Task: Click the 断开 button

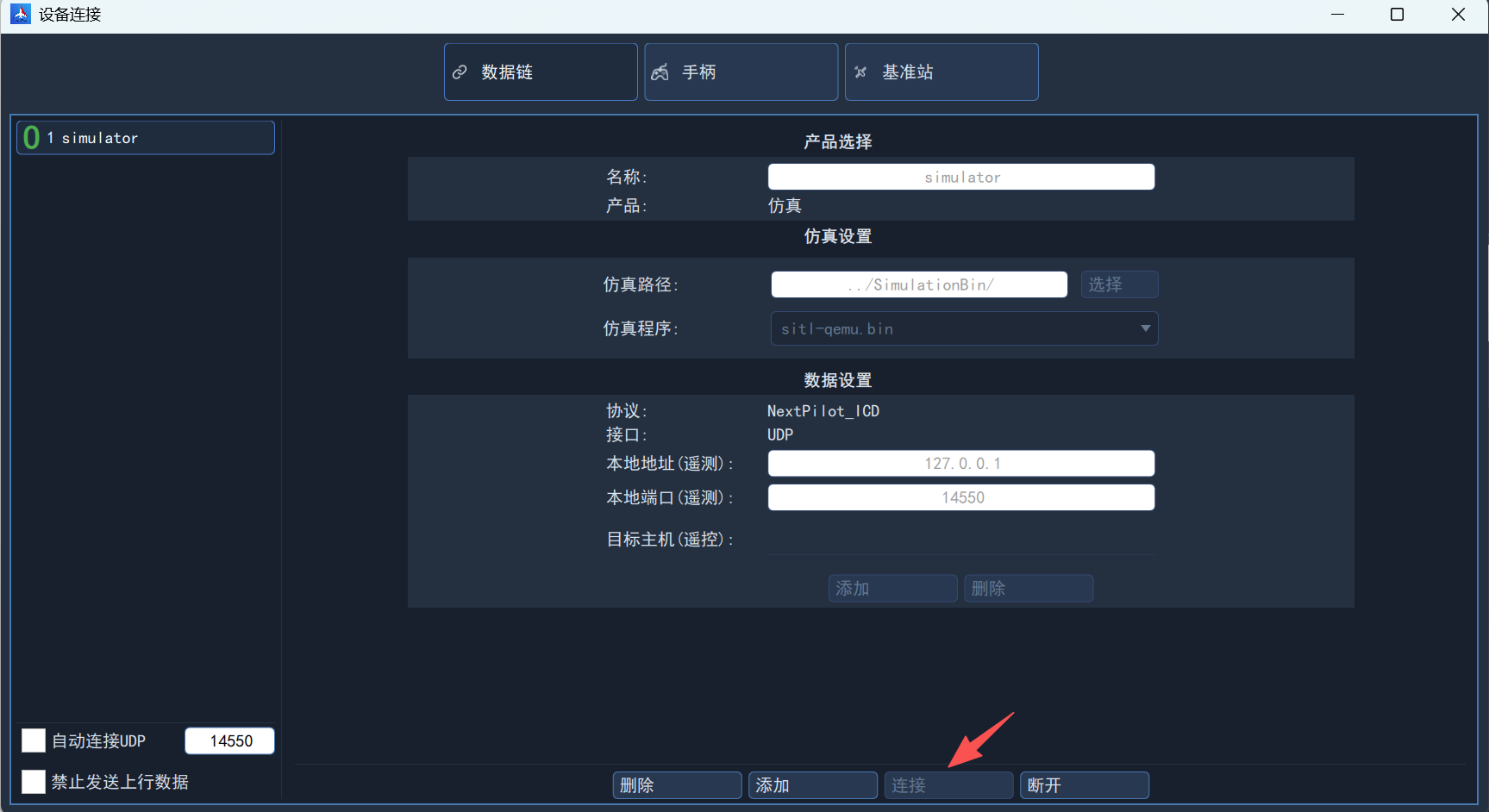Action: [1085, 785]
